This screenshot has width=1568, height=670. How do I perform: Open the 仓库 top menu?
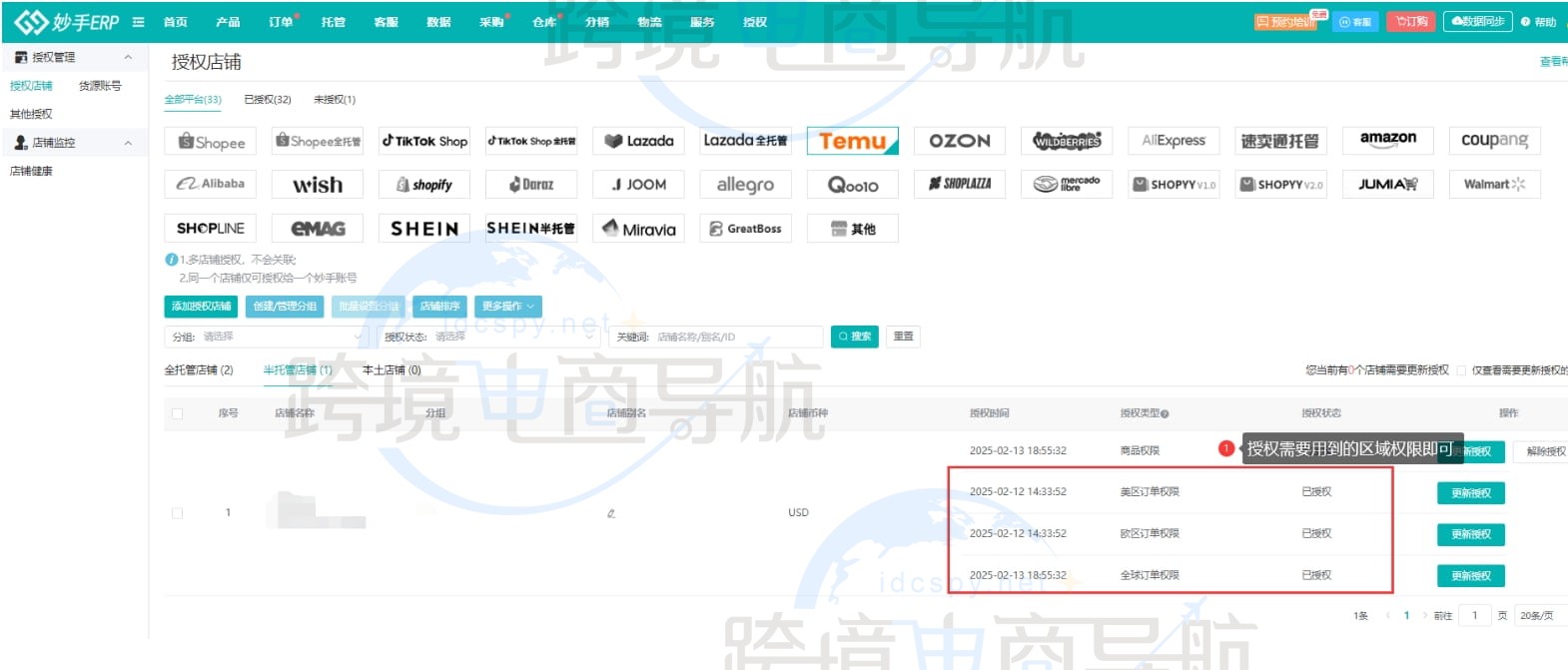pyautogui.click(x=544, y=22)
